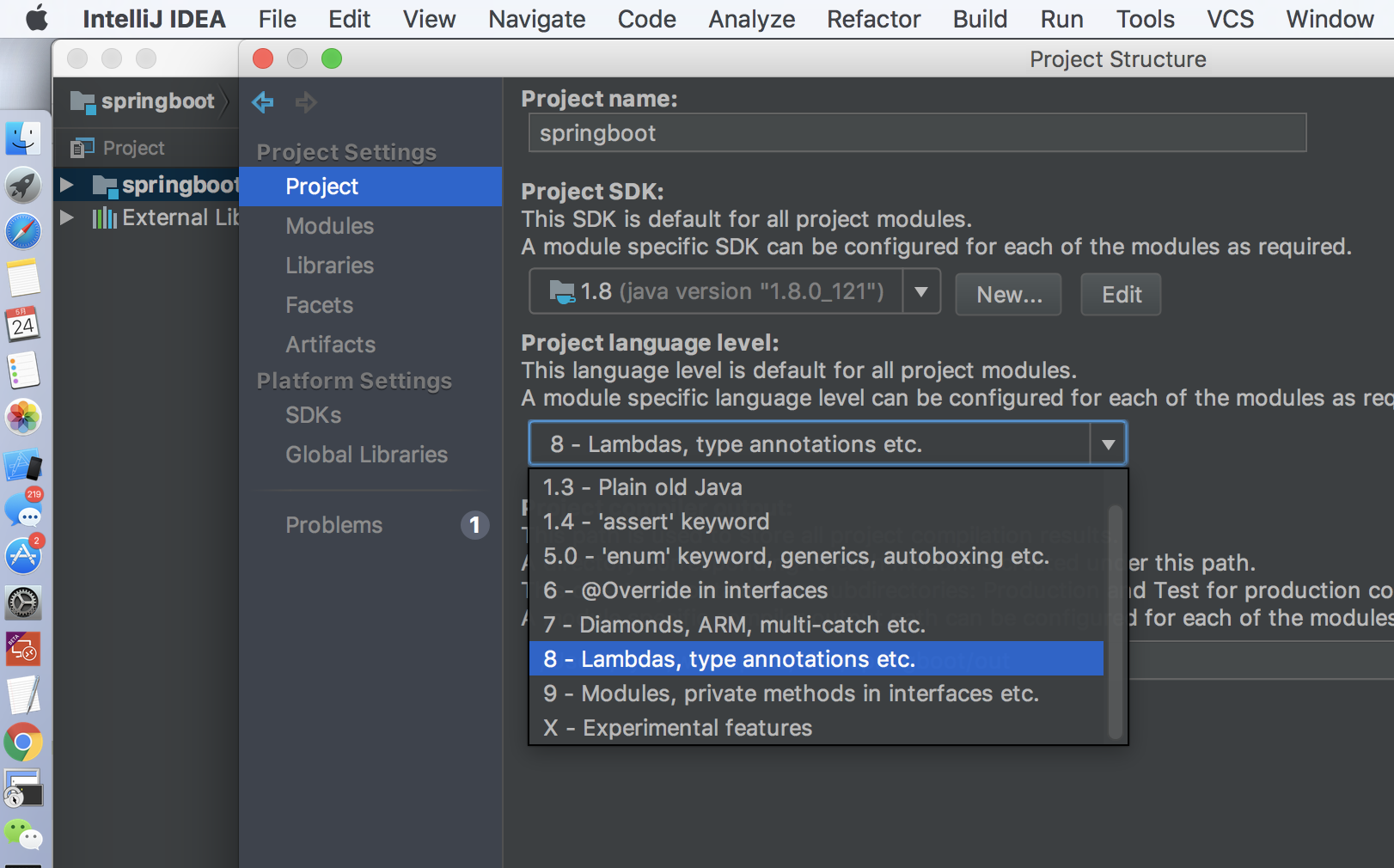
Task: Click the Project SDK 1.8 combo field
Action: coord(735,292)
